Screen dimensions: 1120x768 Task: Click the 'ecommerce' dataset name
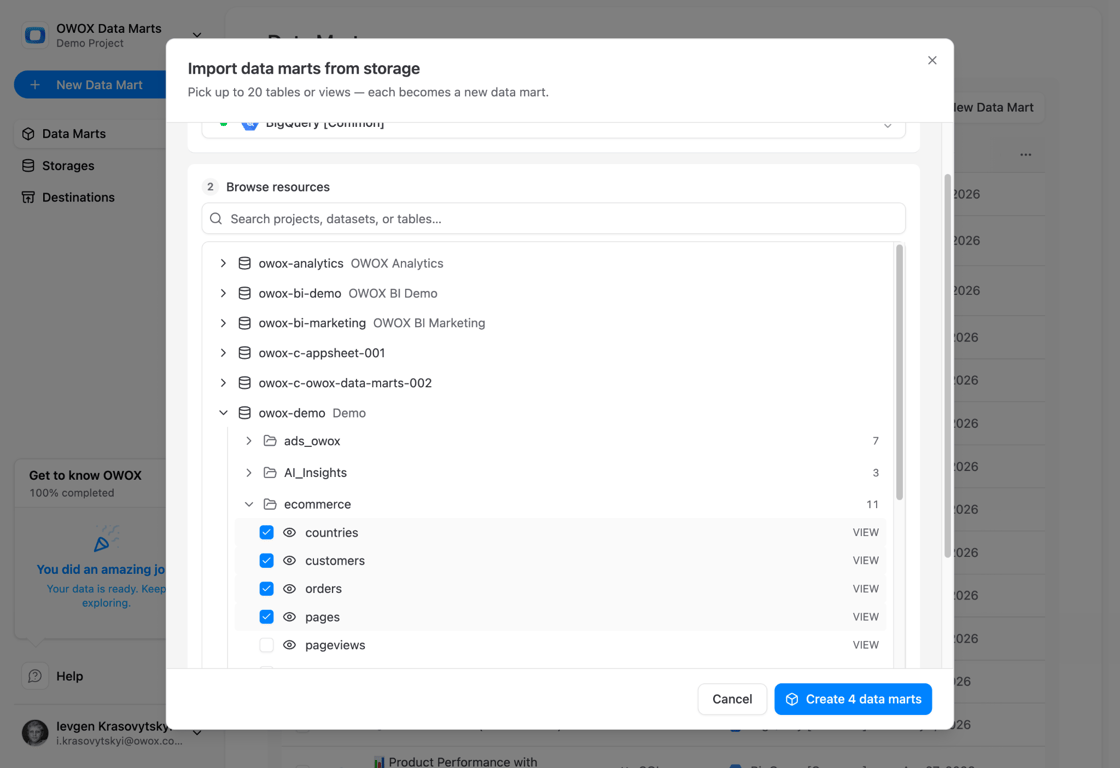point(317,504)
